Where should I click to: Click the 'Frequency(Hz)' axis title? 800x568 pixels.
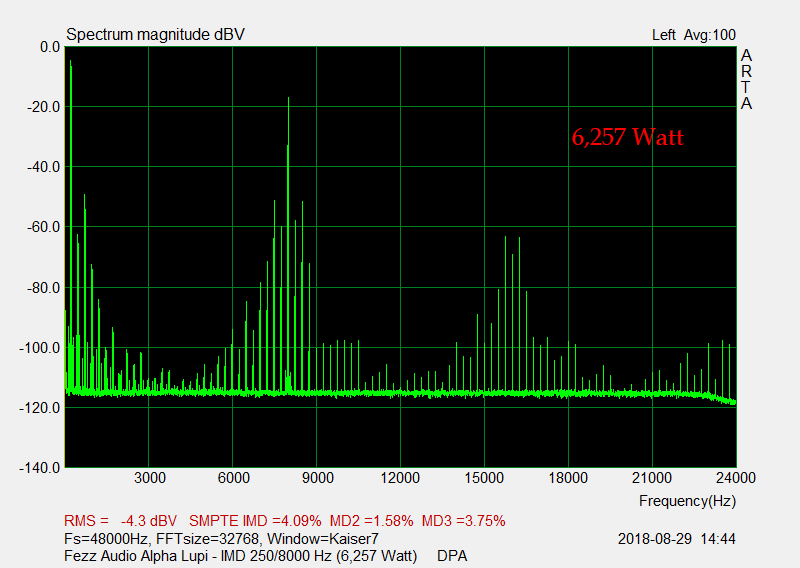coord(687,501)
